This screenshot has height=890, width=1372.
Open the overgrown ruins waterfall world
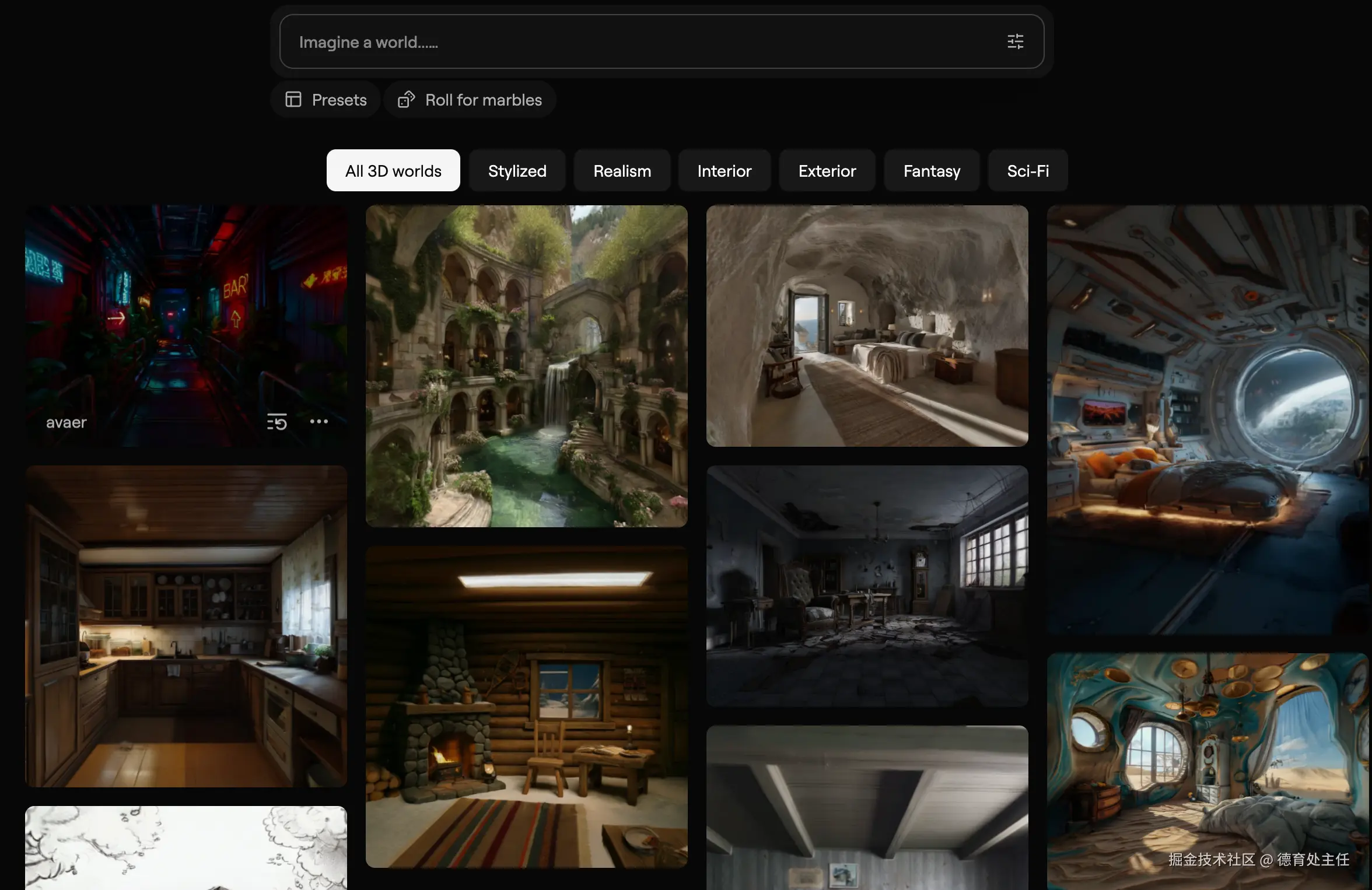[x=526, y=366]
